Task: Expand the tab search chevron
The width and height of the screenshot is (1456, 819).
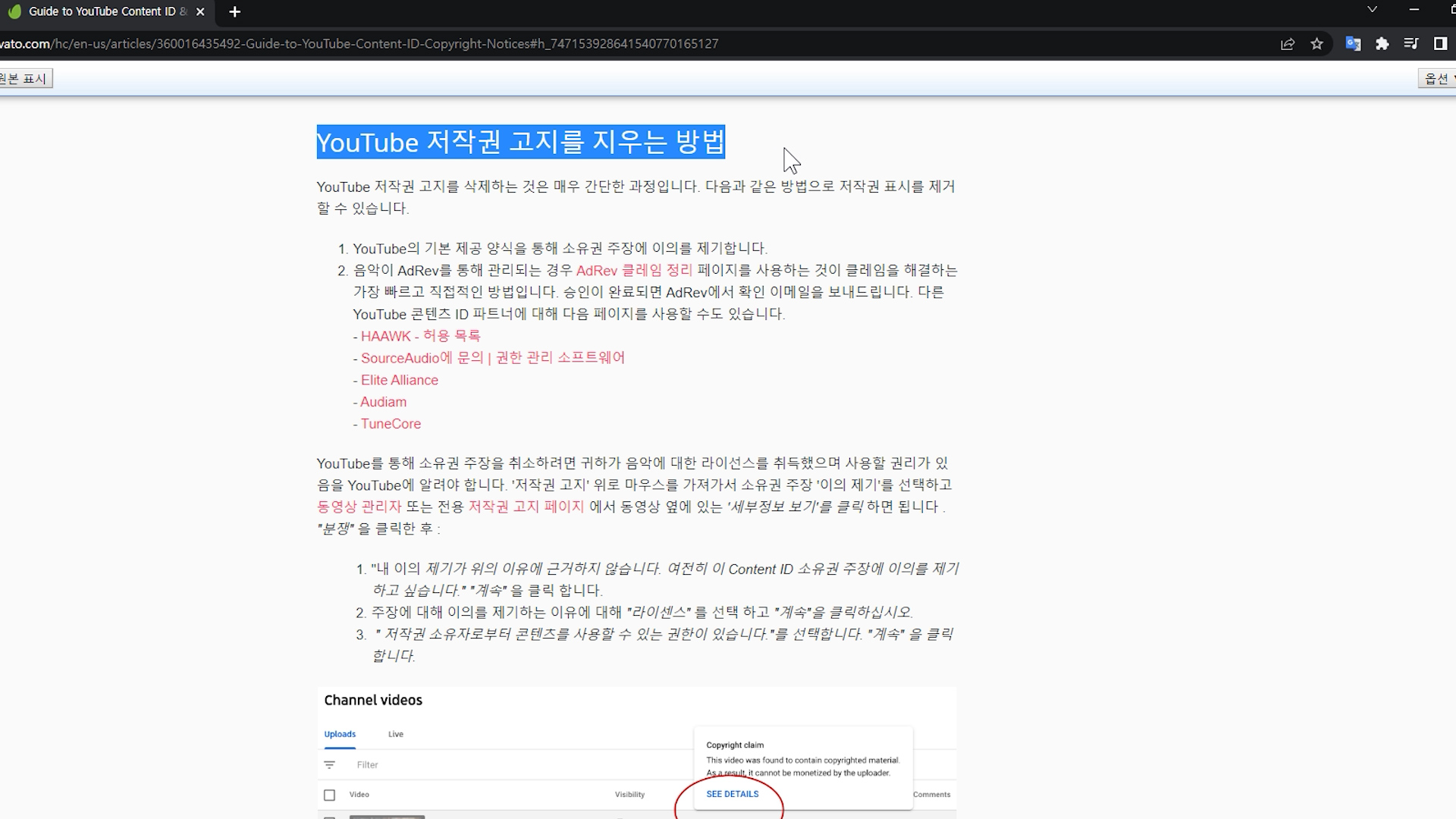Action: tap(1372, 10)
